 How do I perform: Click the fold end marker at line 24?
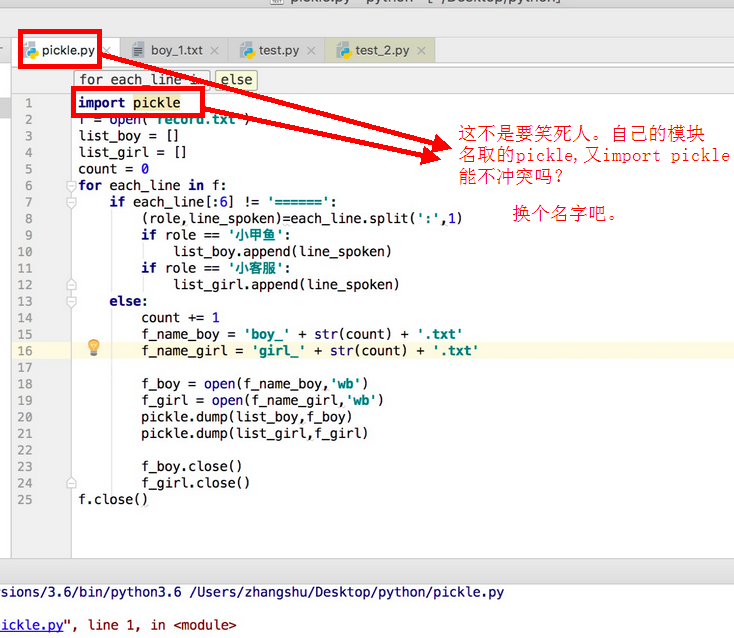[x=71, y=482]
